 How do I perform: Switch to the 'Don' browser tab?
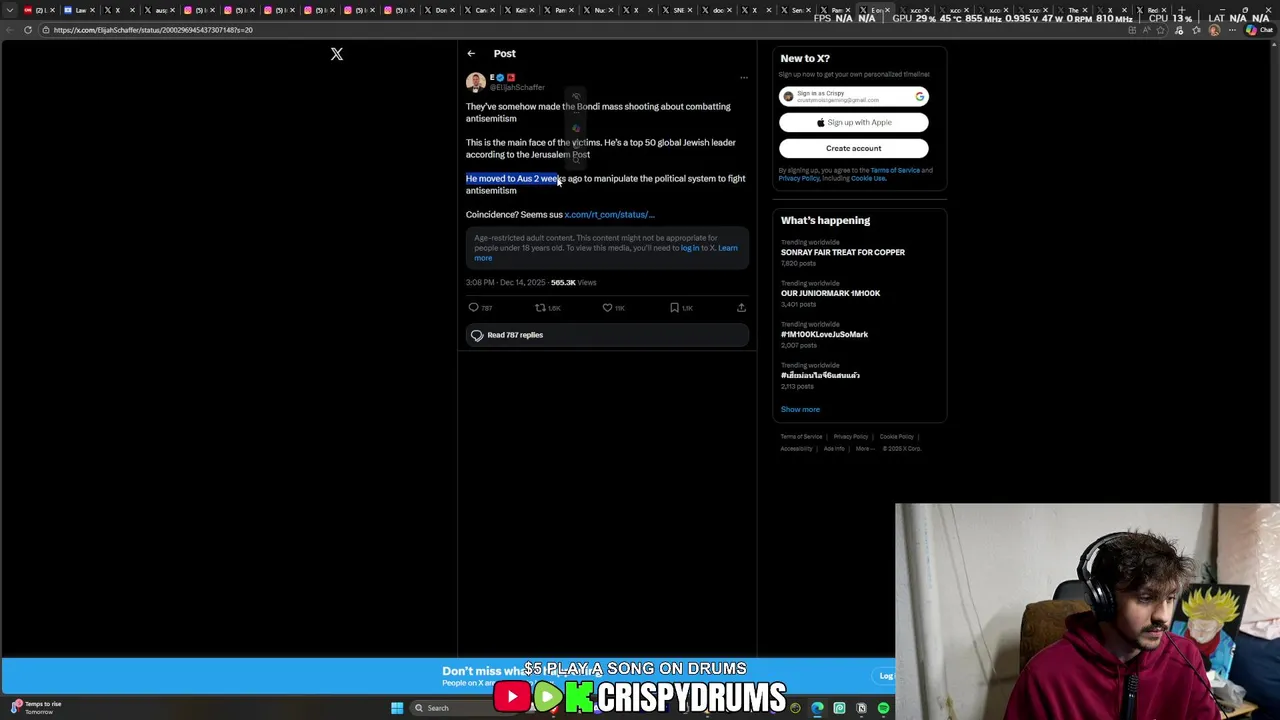pyautogui.click(x=442, y=10)
